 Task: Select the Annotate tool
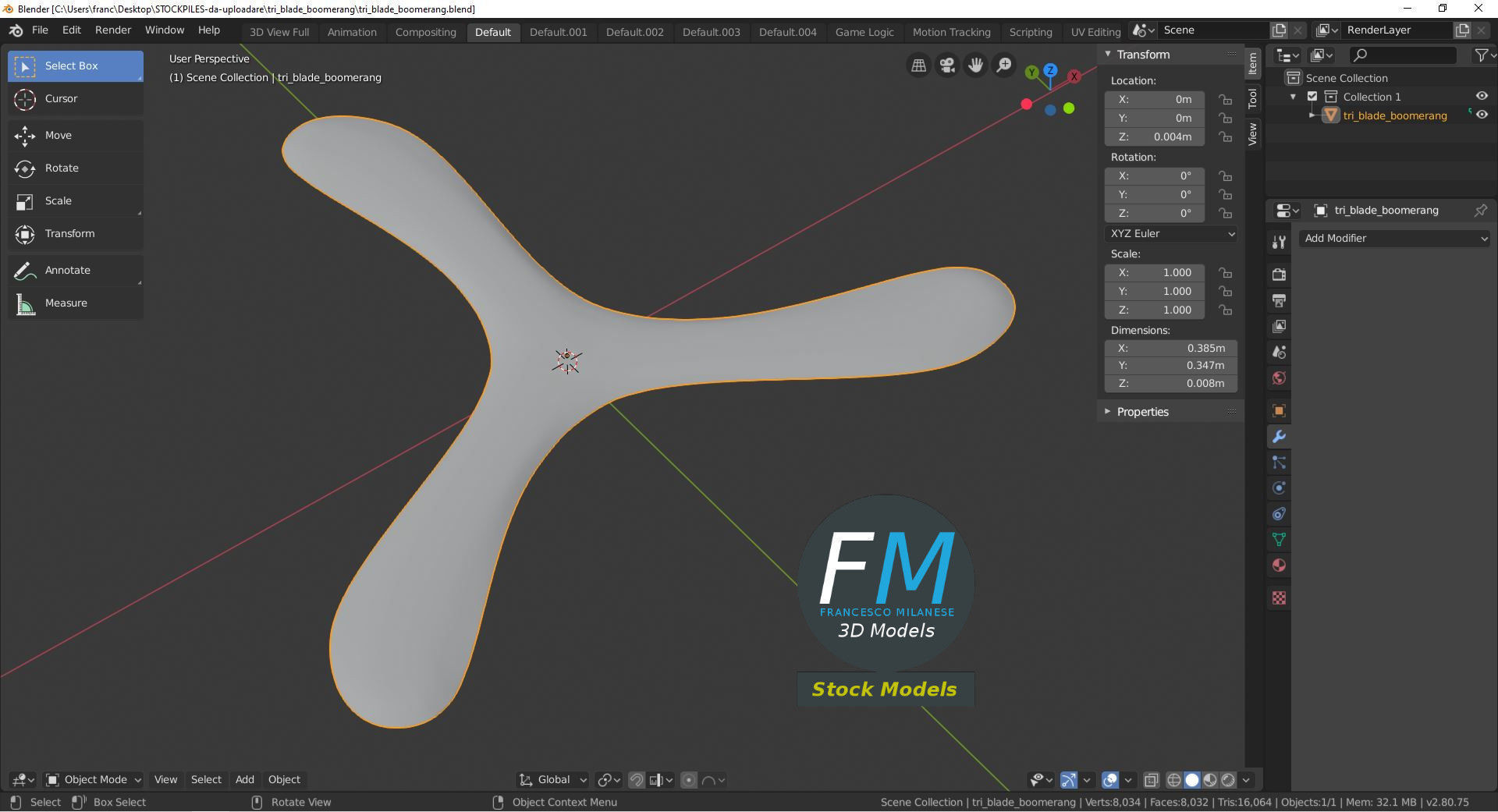76,271
